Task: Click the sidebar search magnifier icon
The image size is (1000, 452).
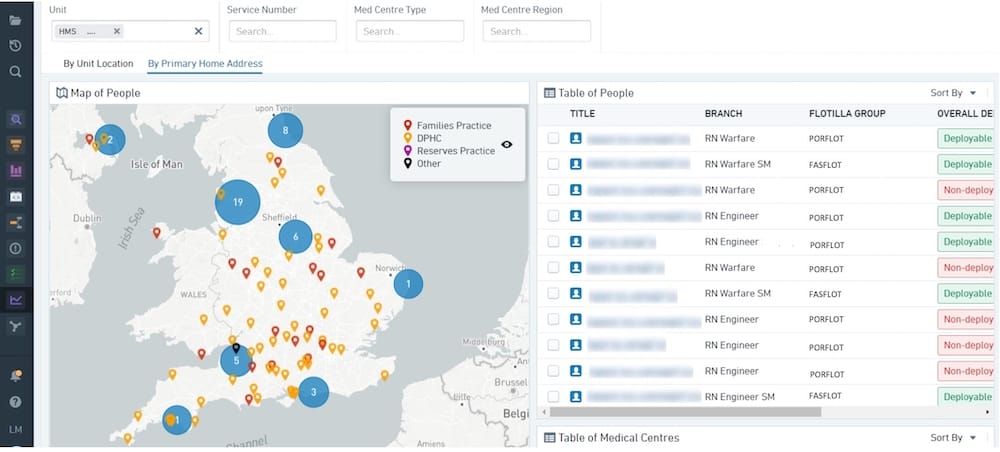Action: pos(15,71)
